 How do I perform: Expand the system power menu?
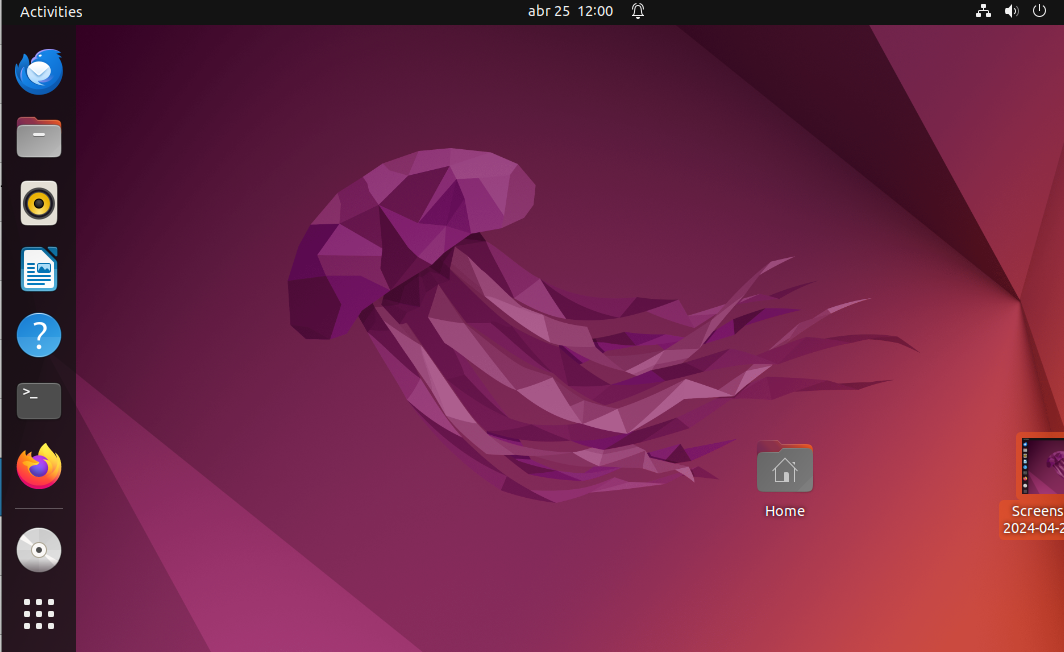1039,11
